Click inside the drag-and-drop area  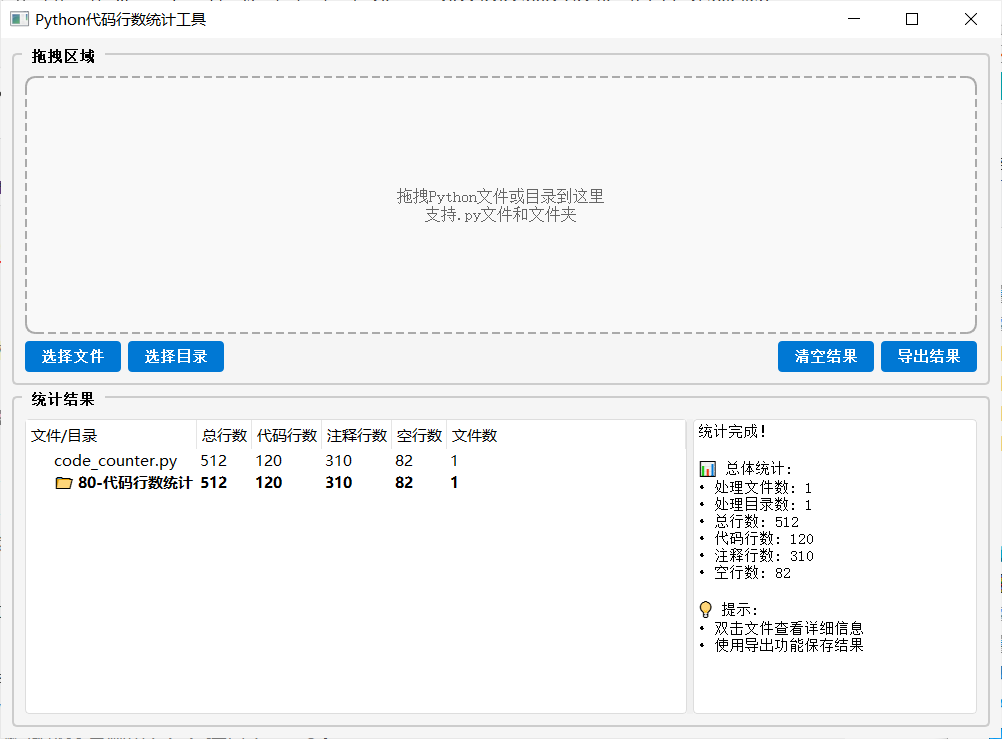(x=501, y=203)
